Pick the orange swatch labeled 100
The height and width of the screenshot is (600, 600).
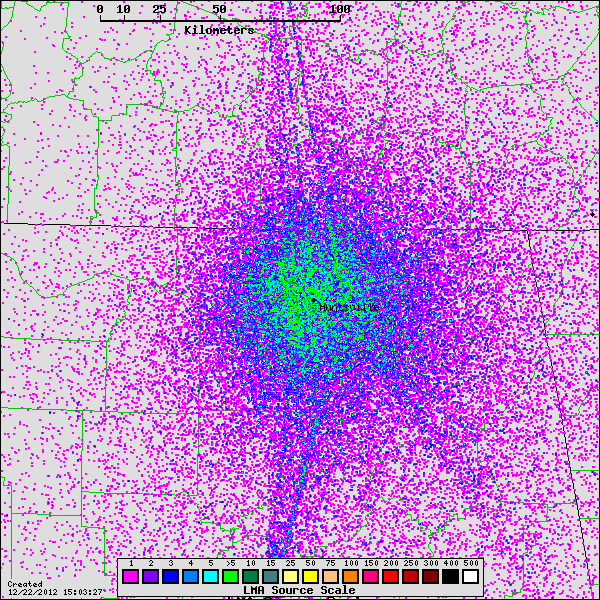pyautogui.click(x=350, y=577)
